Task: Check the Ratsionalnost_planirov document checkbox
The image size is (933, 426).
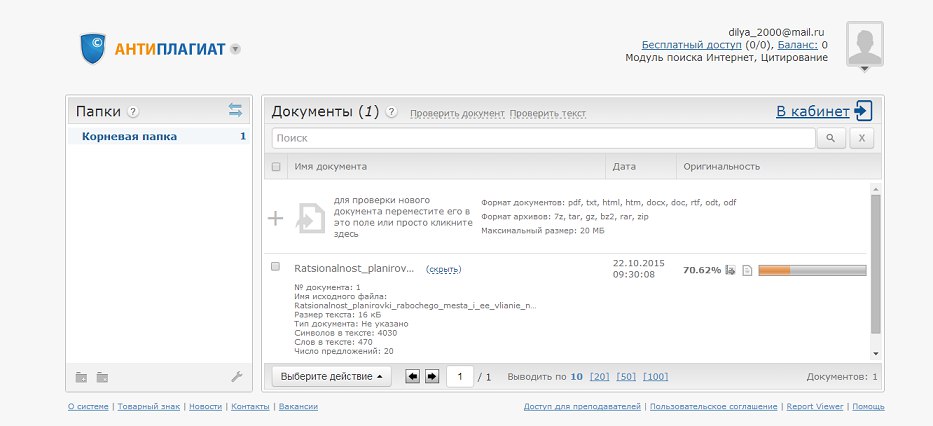Action: (x=276, y=267)
